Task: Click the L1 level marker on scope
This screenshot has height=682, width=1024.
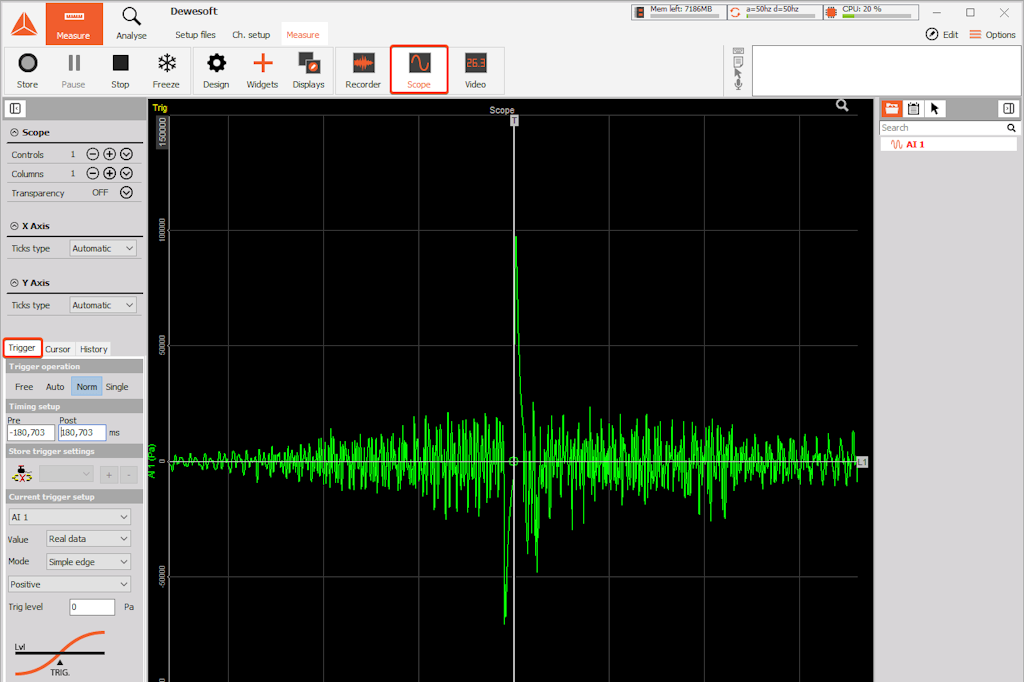Action: point(862,462)
